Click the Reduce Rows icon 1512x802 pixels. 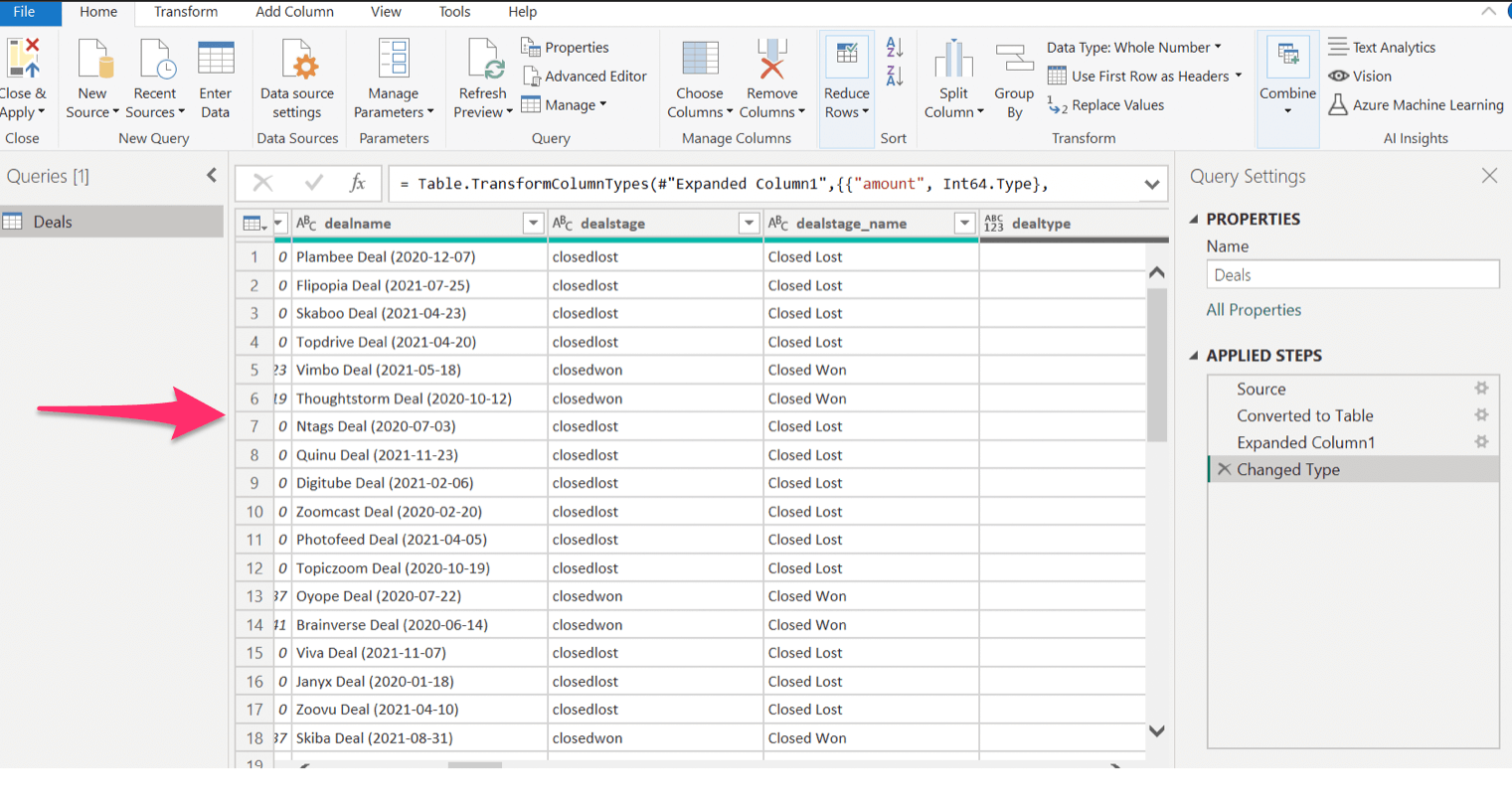click(847, 55)
